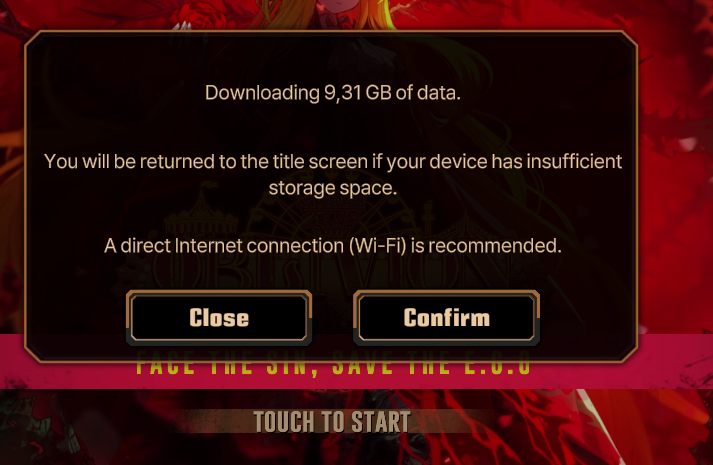Click the "(Wi-Fi)" word in message

point(377,246)
